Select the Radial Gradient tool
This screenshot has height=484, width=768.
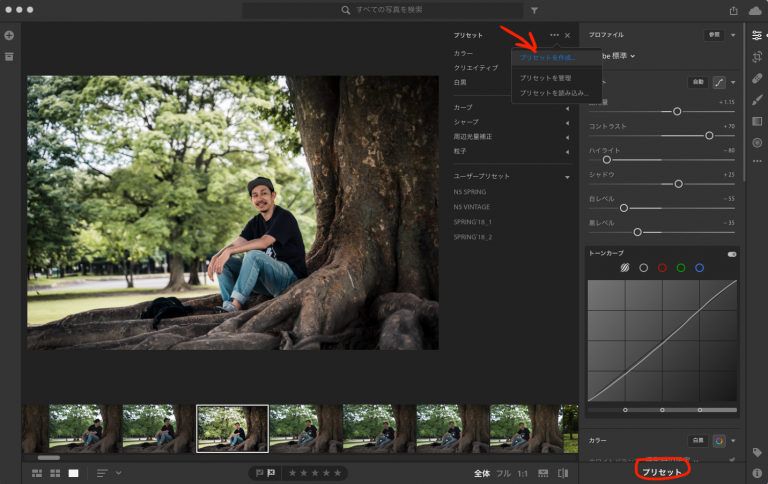757,142
